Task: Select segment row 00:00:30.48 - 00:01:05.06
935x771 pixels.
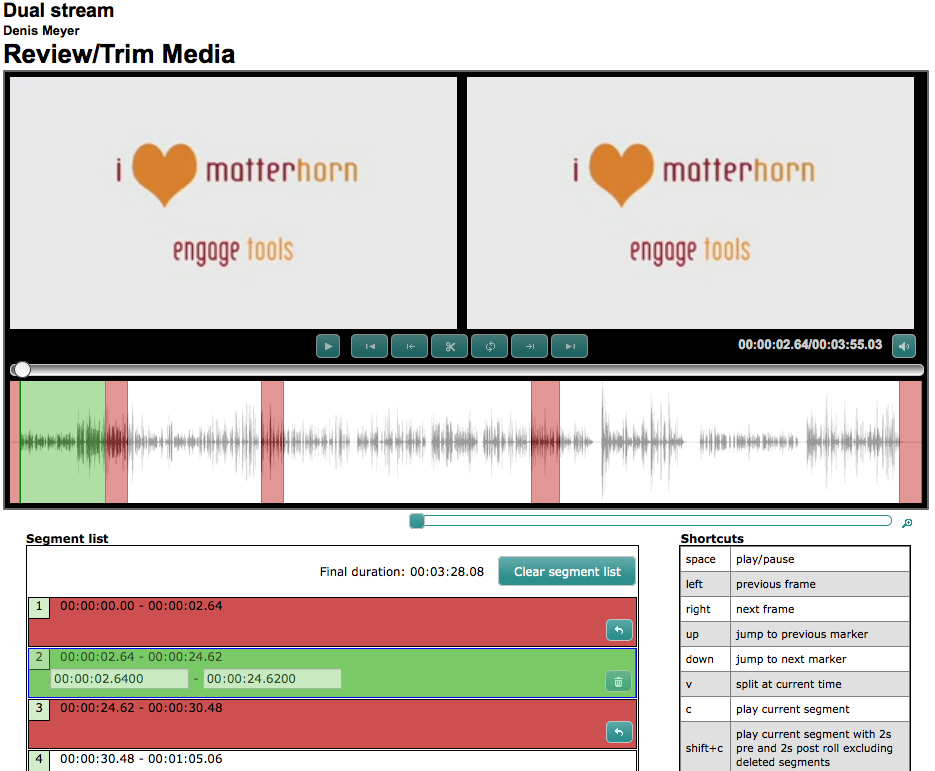Action: pyautogui.click(x=333, y=761)
